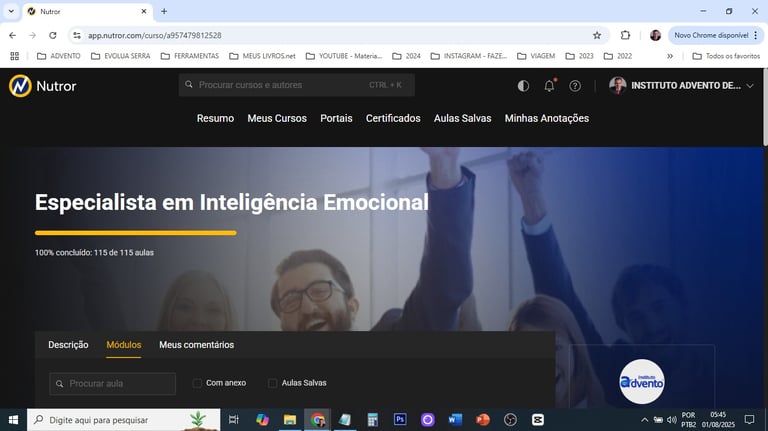
Task: Click the Instituto Advento profile avatar
Action: (x=618, y=85)
